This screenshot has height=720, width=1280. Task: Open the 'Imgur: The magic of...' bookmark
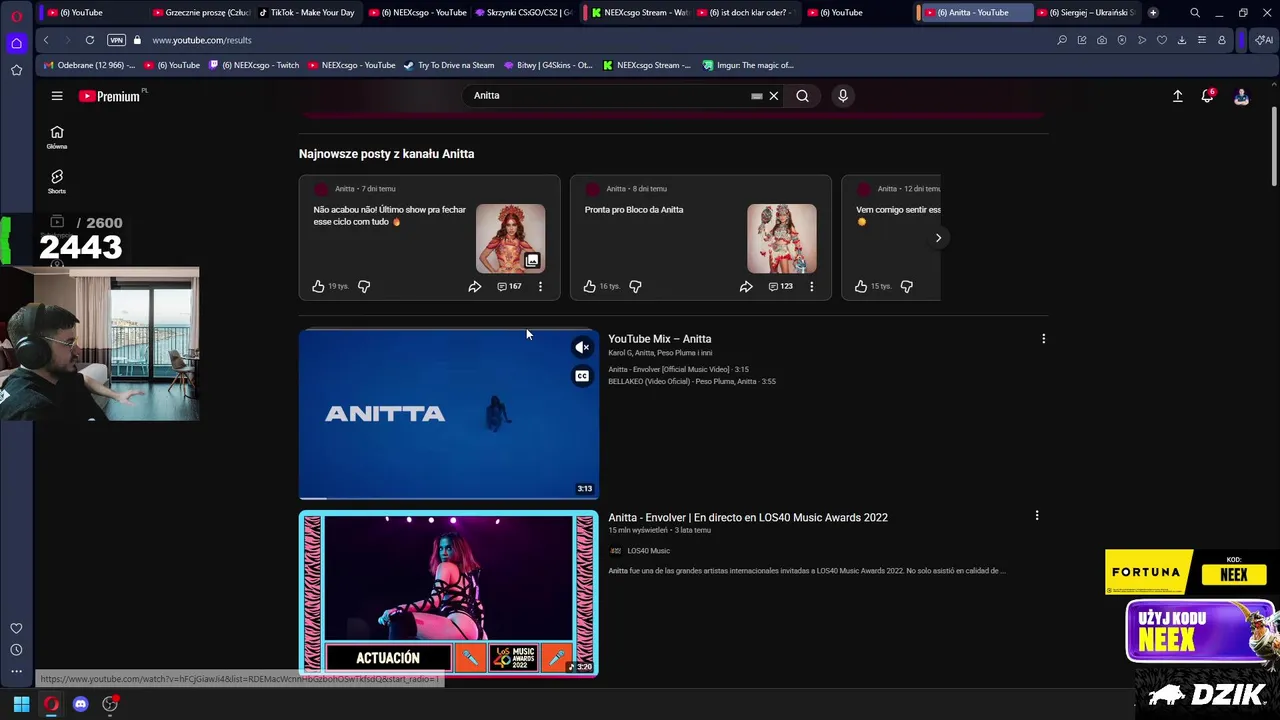point(748,65)
